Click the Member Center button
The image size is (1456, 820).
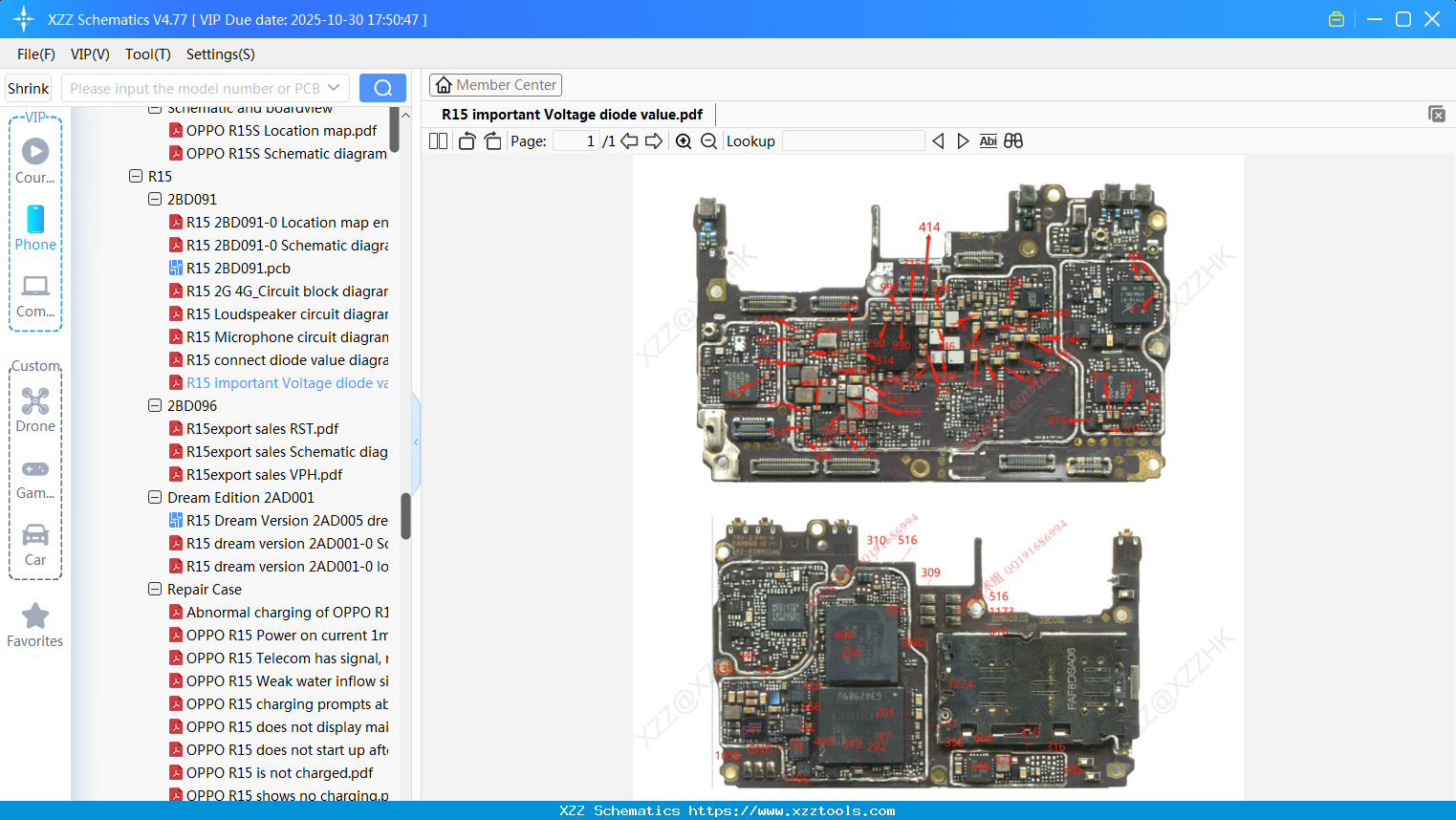[x=495, y=85]
